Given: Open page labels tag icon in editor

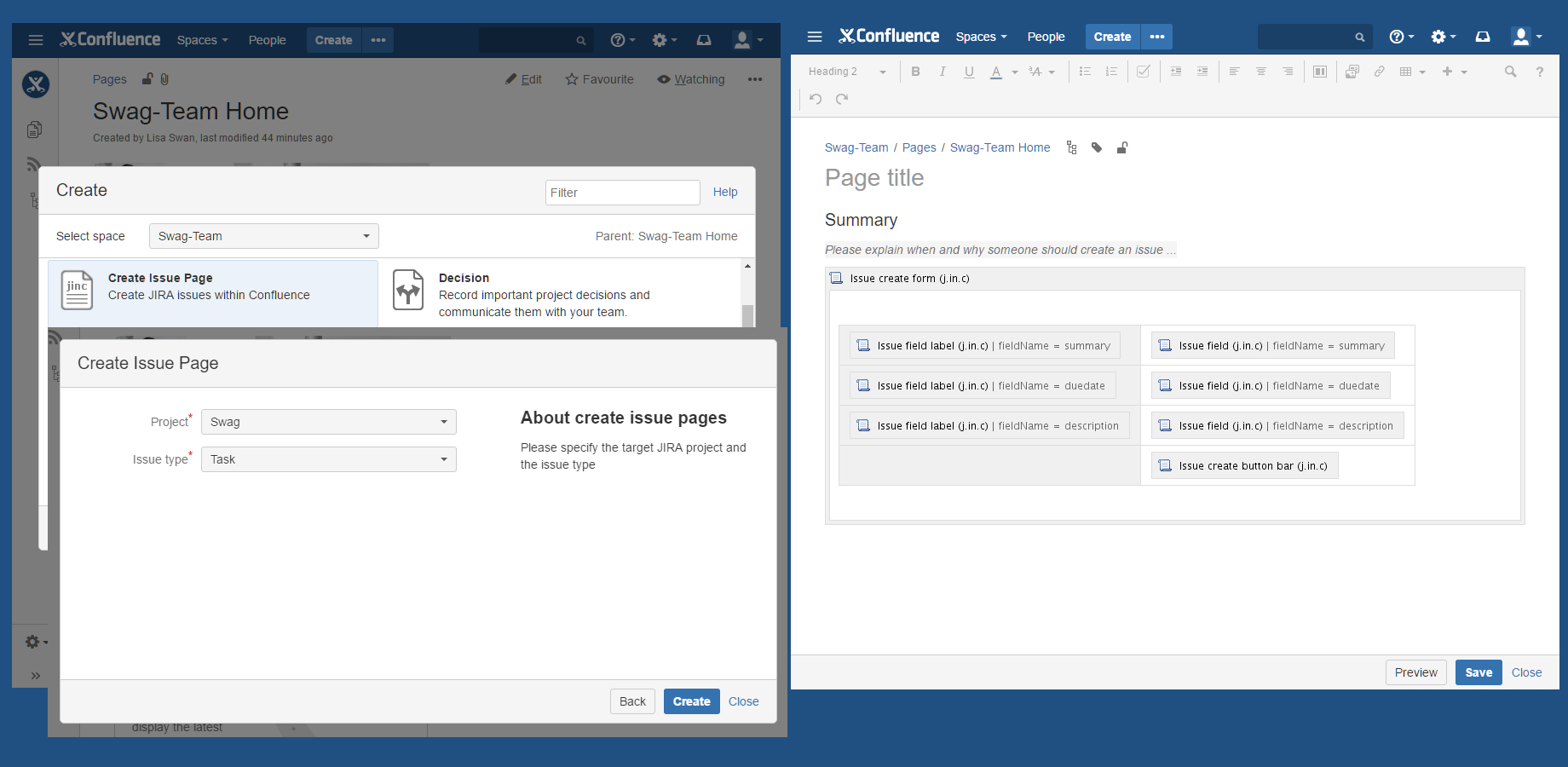Looking at the screenshot, I should (1097, 147).
